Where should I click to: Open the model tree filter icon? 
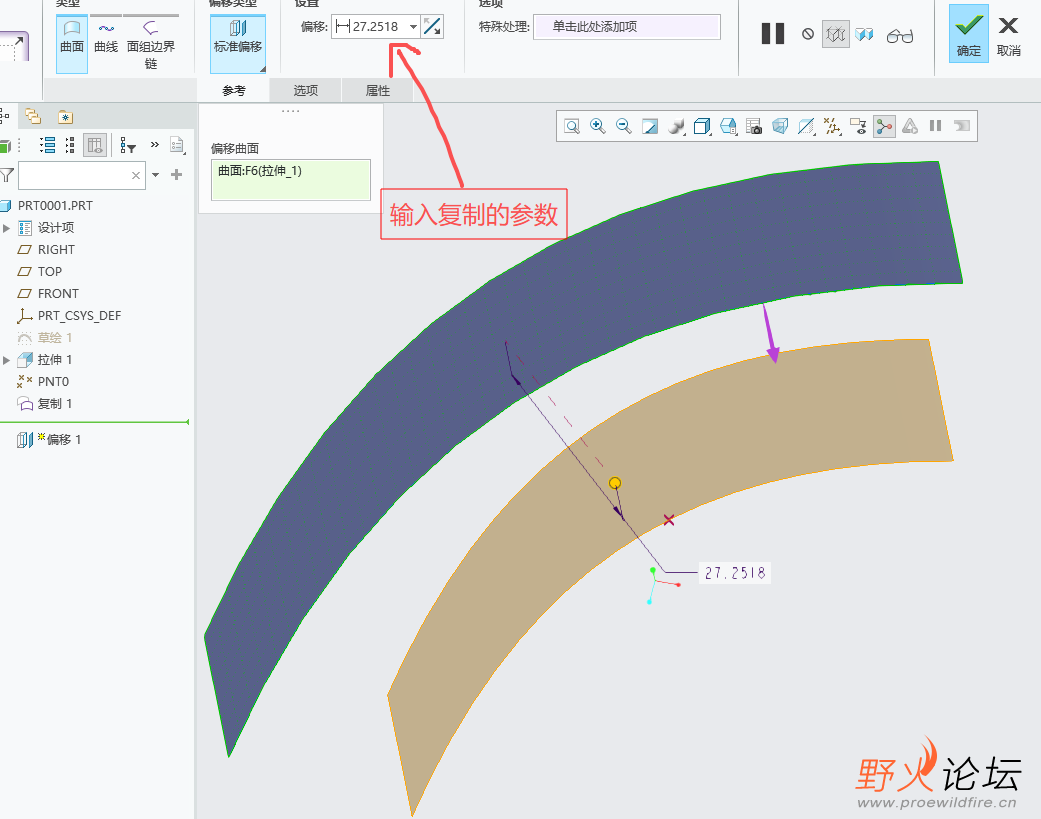[127, 145]
